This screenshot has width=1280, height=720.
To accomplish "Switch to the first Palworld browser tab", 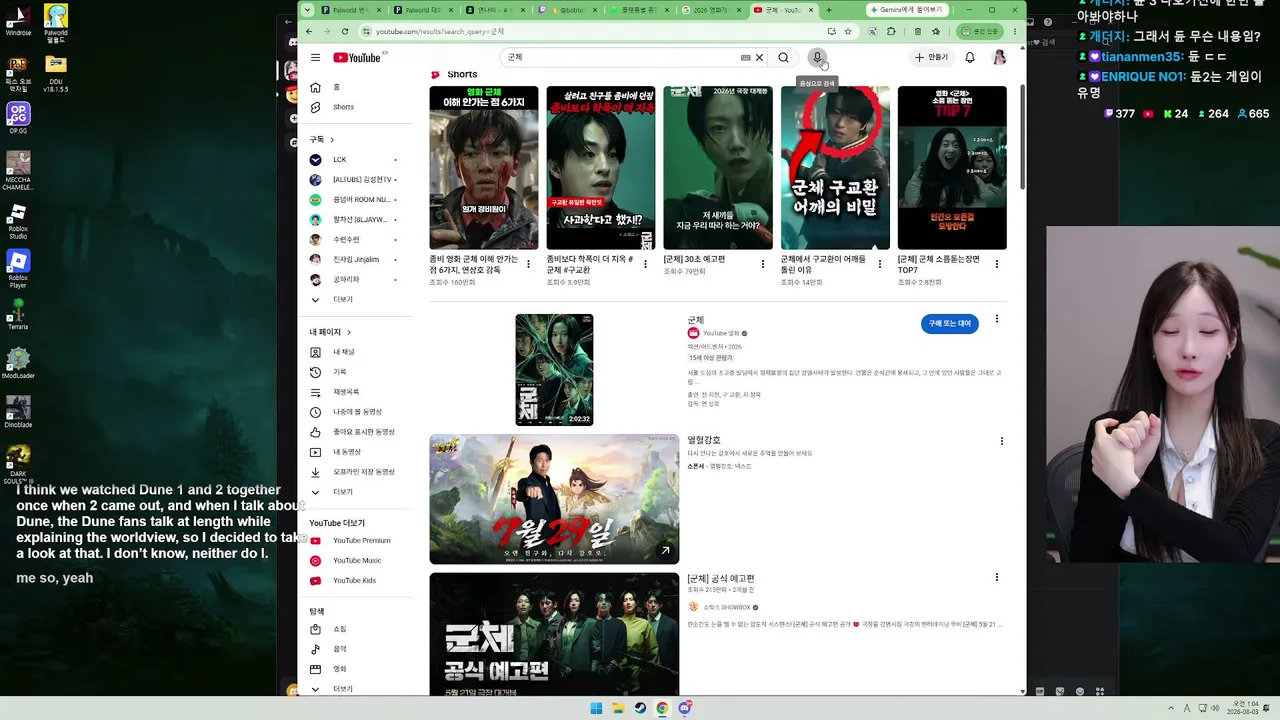I will tap(347, 10).
